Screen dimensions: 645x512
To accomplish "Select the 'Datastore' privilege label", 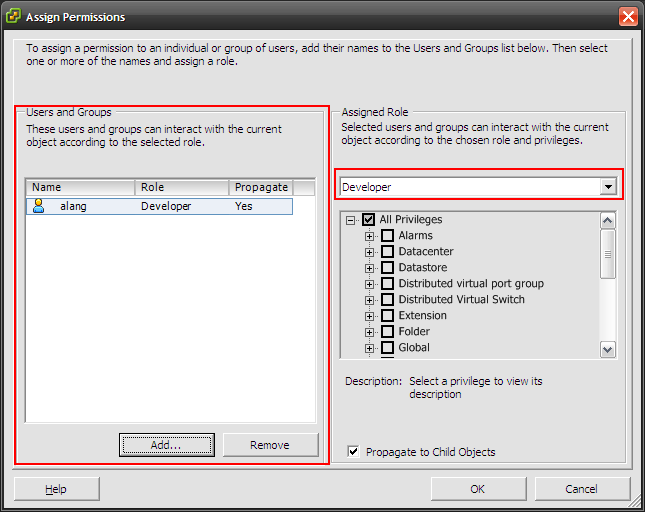I will point(422,267).
